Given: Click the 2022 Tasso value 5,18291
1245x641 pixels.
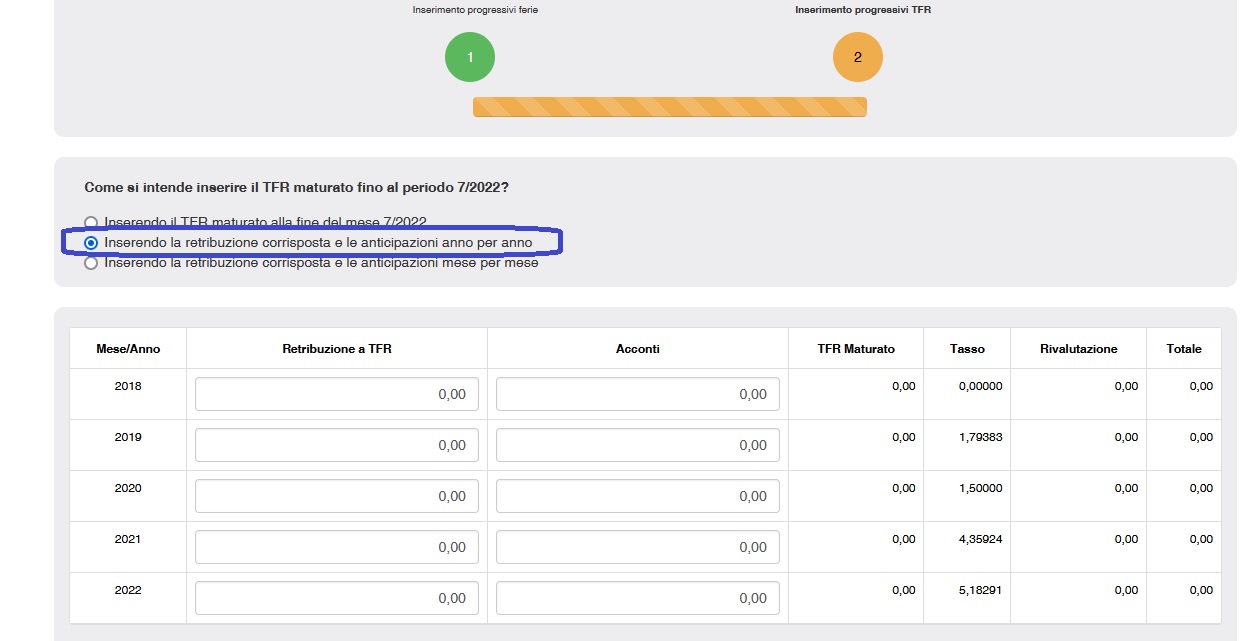Looking at the screenshot, I should click(980, 590).
